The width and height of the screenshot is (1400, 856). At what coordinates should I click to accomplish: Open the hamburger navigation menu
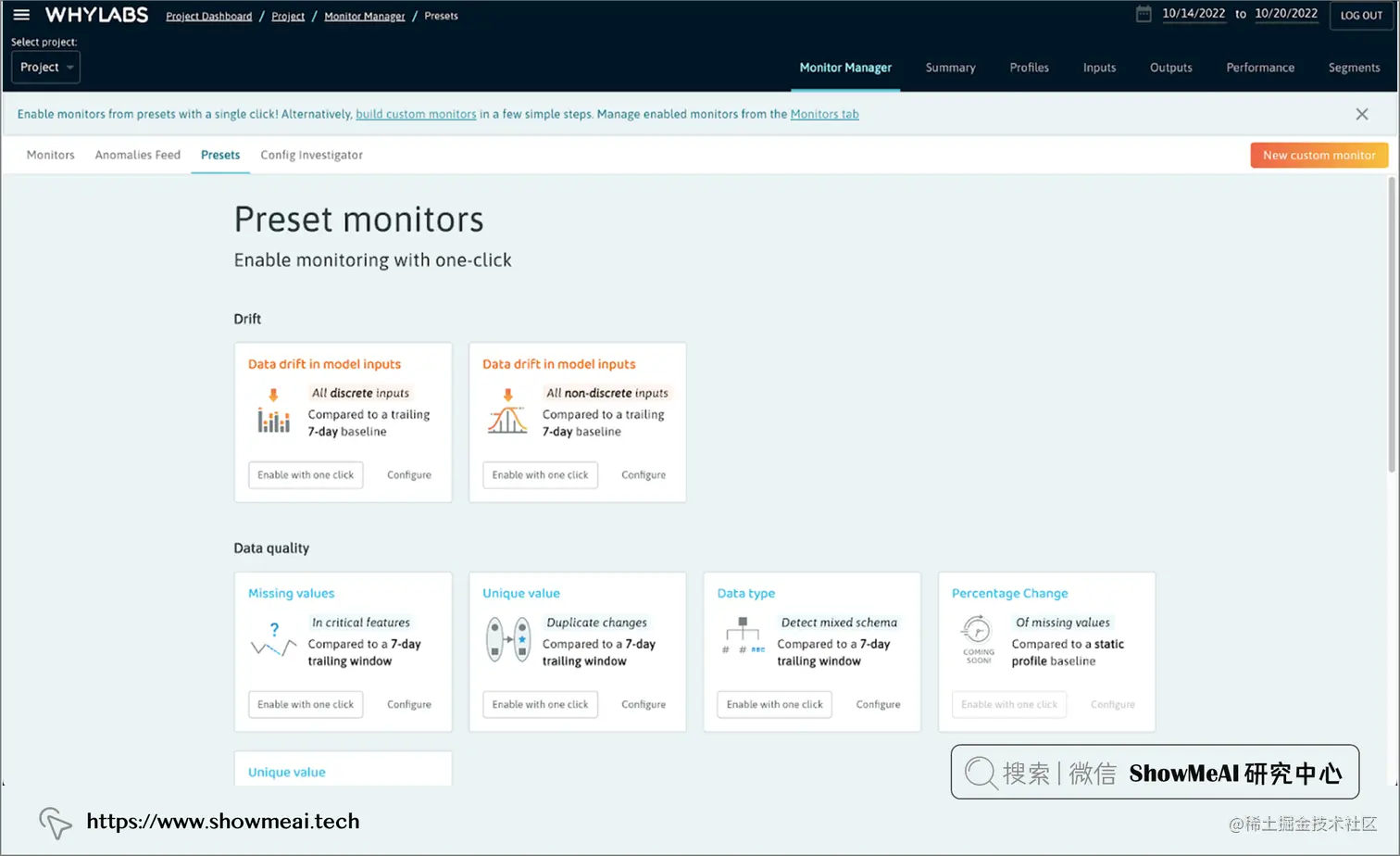(21, 15)
